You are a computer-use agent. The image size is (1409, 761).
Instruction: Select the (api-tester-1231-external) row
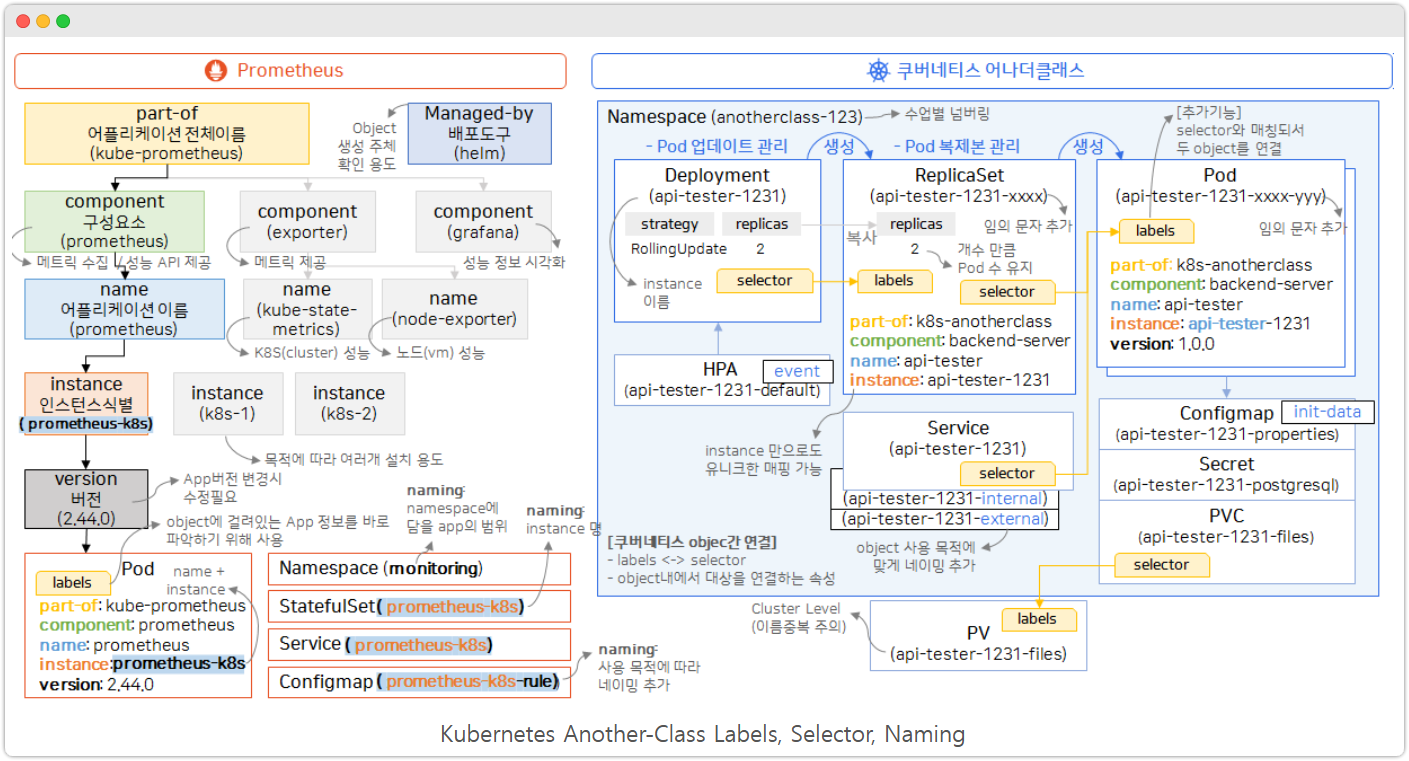(945, 519)
